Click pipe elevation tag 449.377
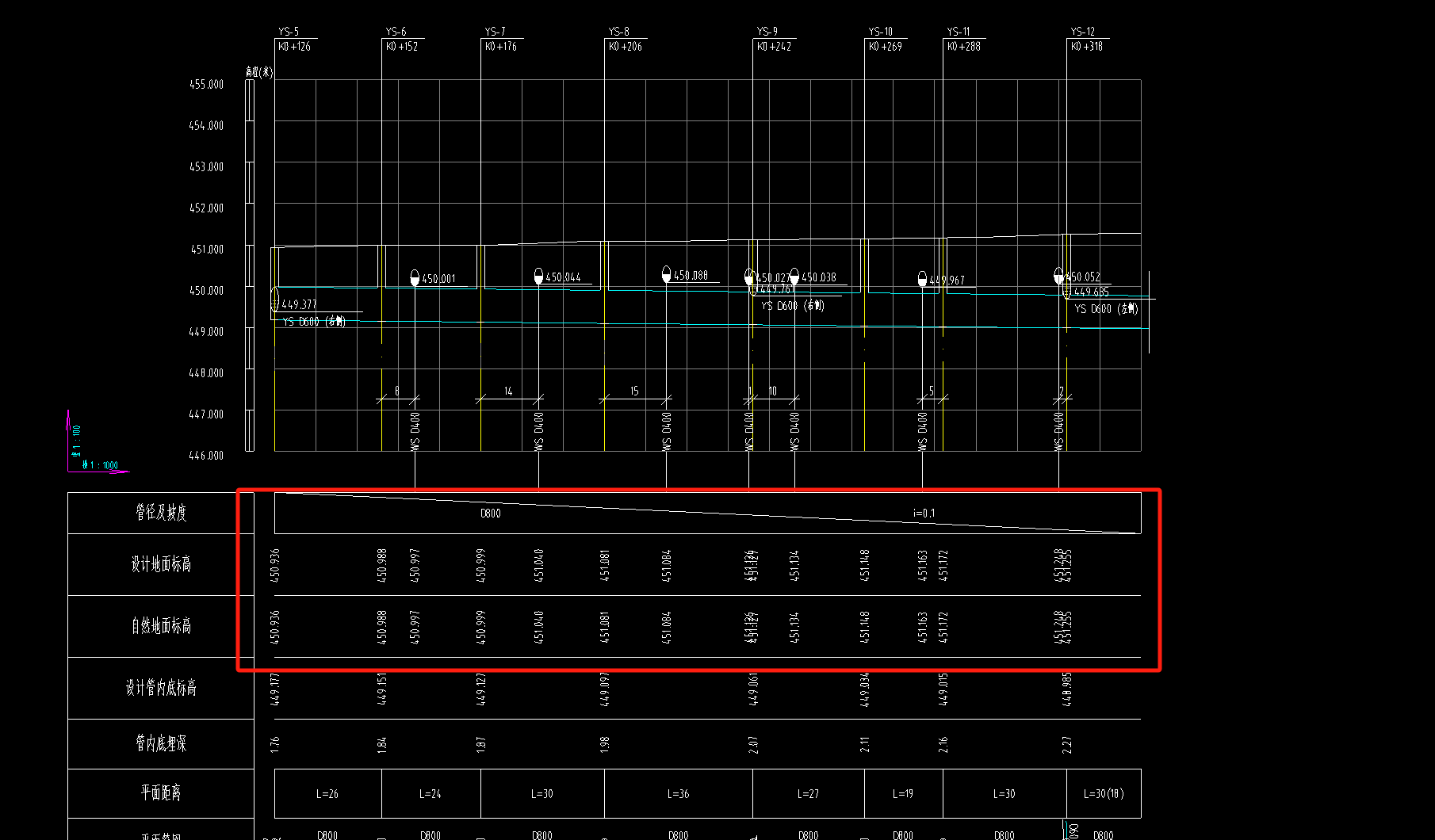 tap(299, 304)
